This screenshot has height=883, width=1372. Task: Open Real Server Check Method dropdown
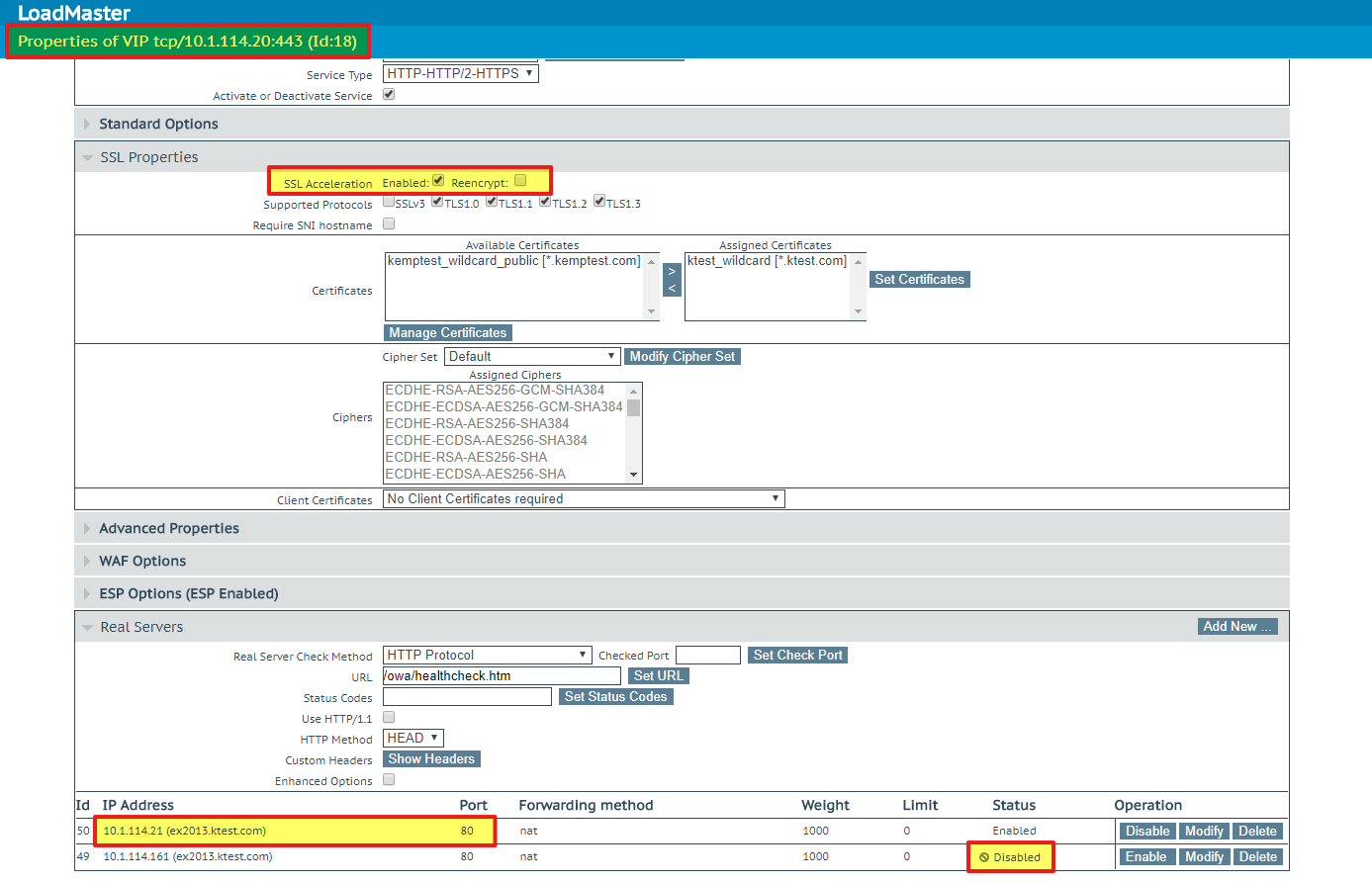pyautogui.click(x=487, y=656)
